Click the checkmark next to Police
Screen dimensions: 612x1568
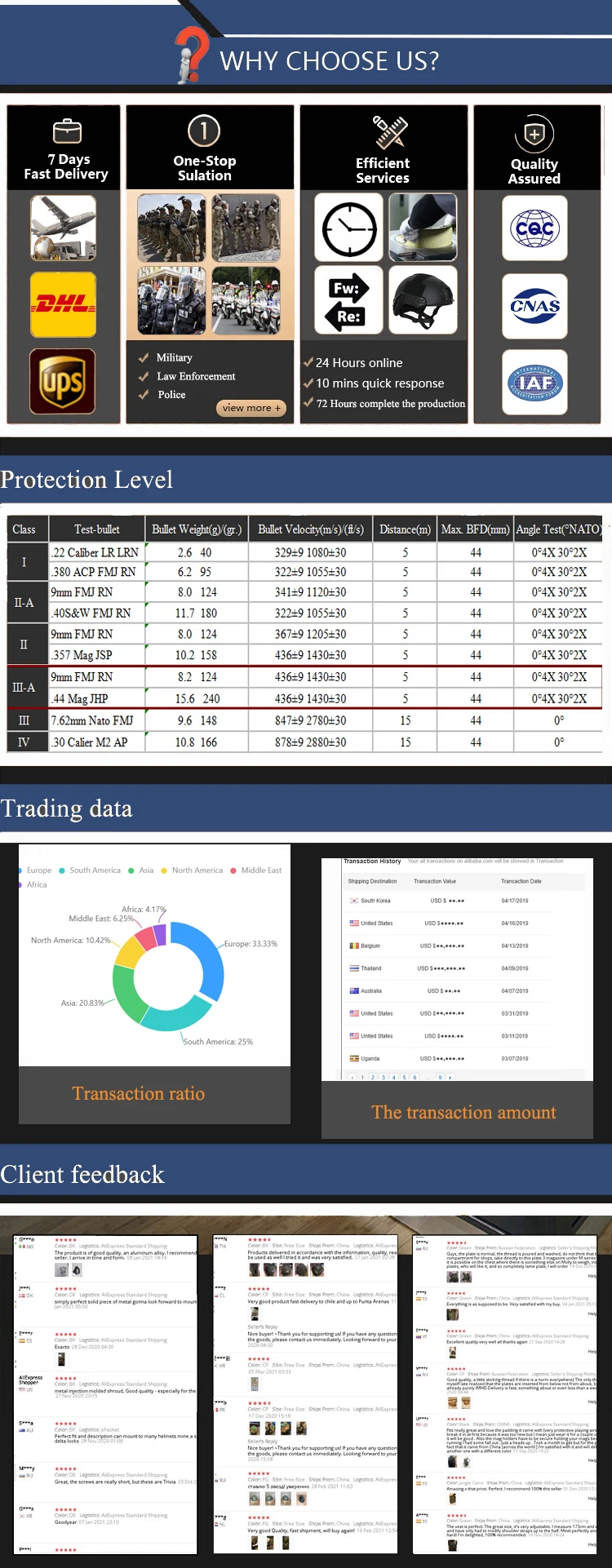click(x=144, y=394)
